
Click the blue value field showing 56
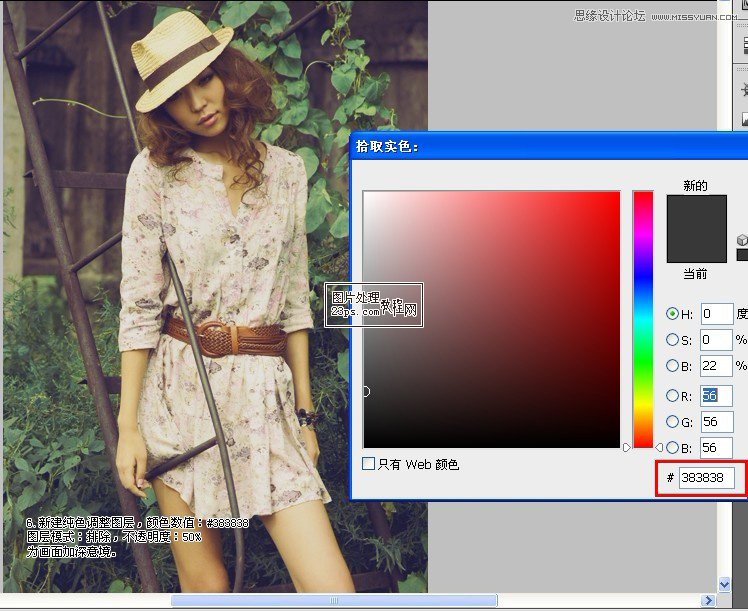point(717,448)
